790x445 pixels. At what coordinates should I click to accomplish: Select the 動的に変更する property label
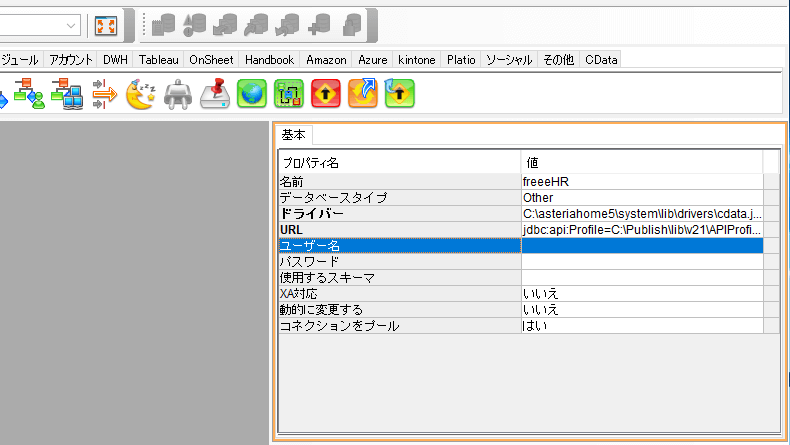400,309
